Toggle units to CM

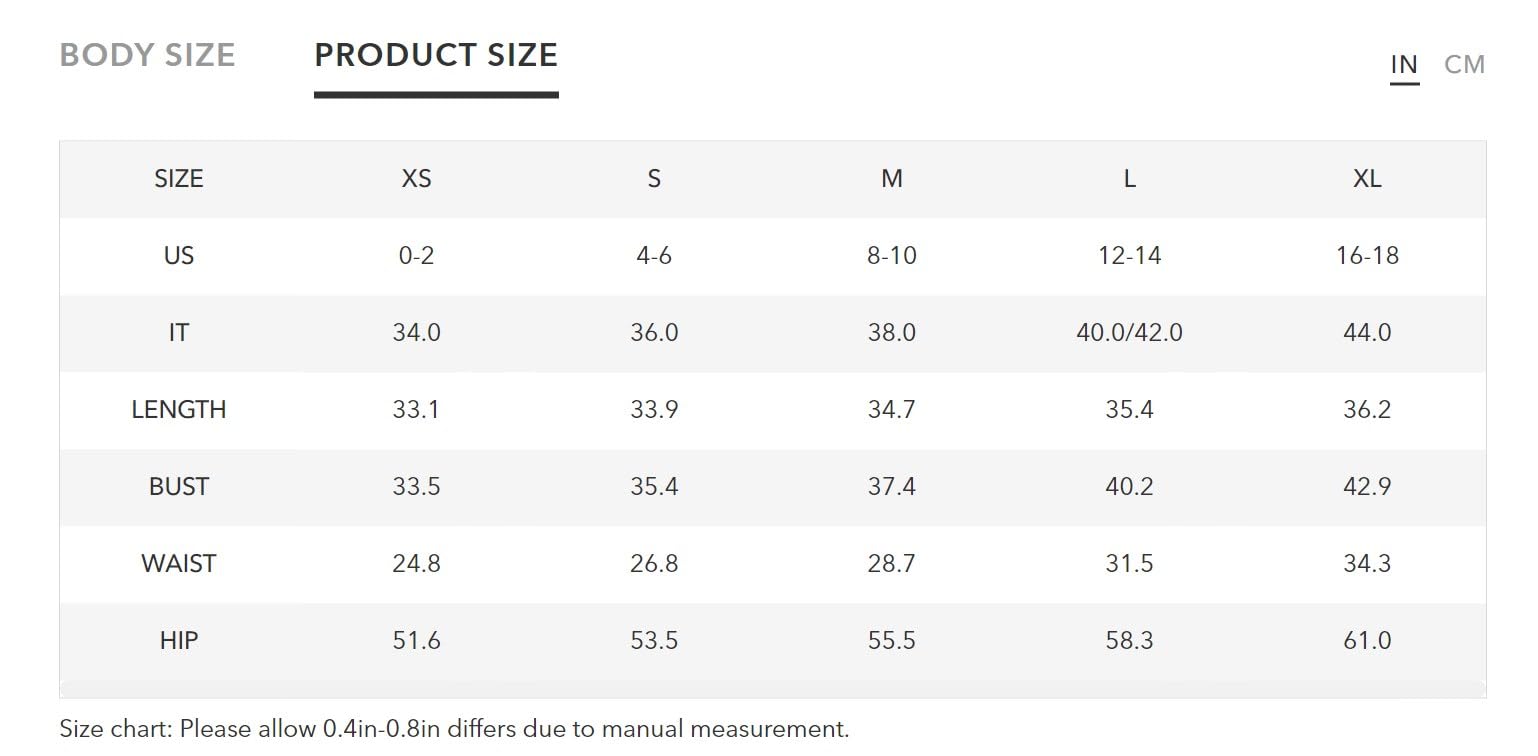[x=1464, y=64]
